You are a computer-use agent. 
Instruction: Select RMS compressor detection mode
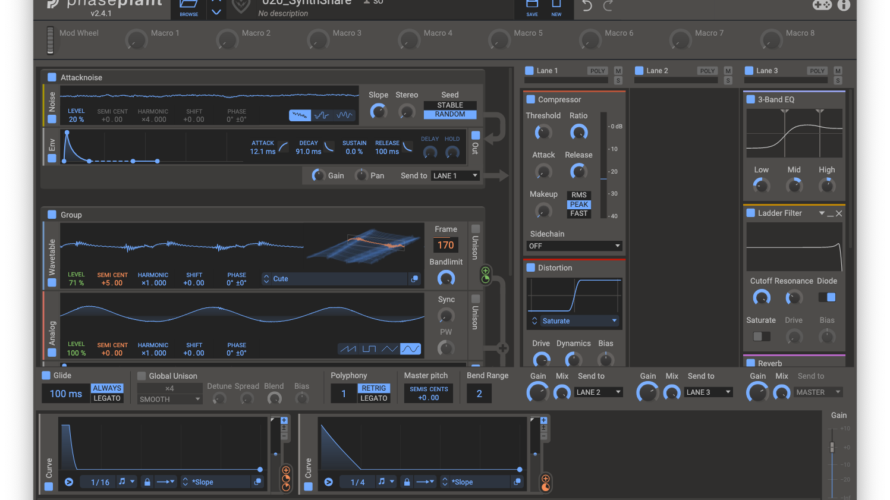pos(579,195)
